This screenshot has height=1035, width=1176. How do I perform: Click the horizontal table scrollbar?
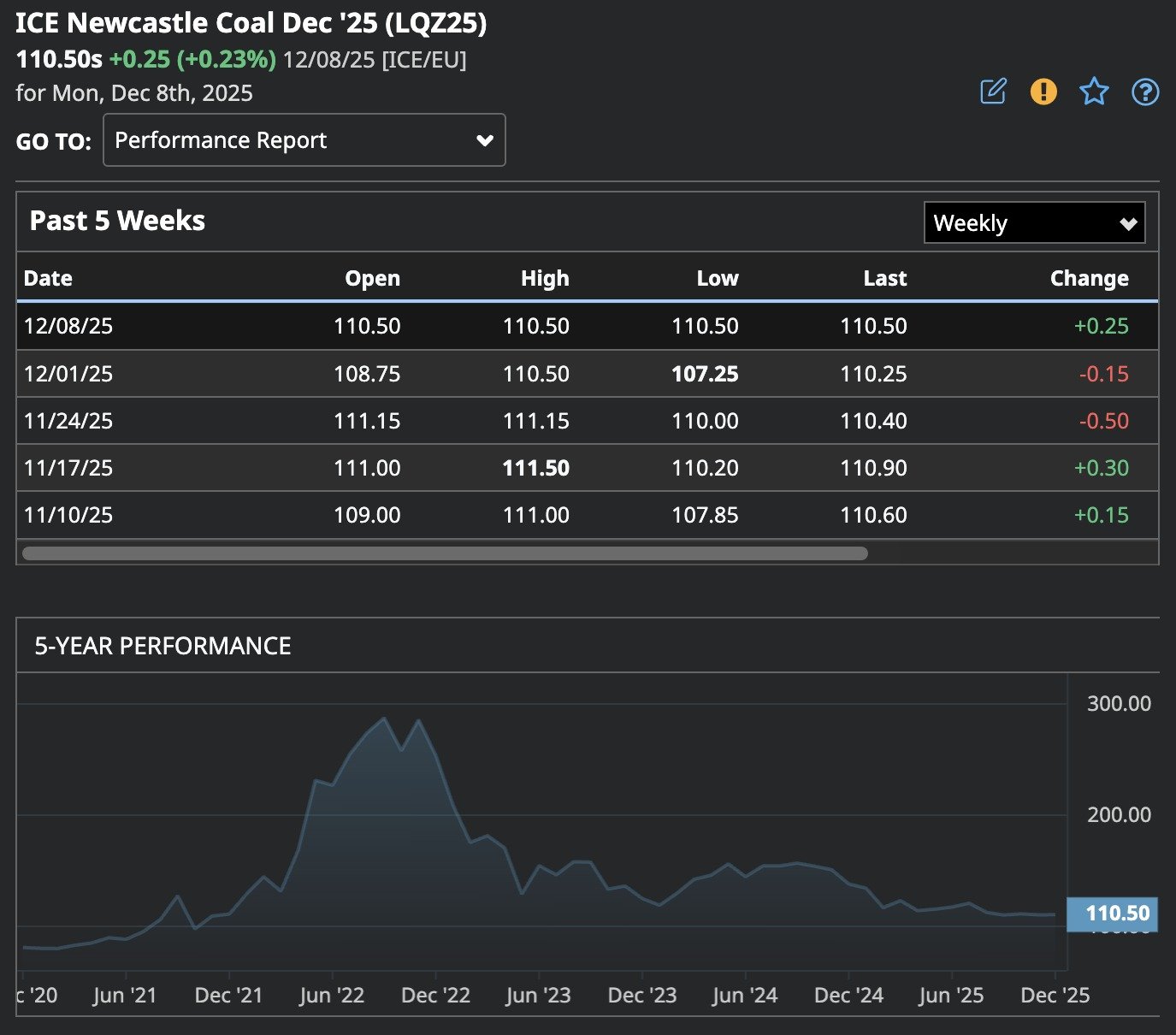click(x=445, y=553)
